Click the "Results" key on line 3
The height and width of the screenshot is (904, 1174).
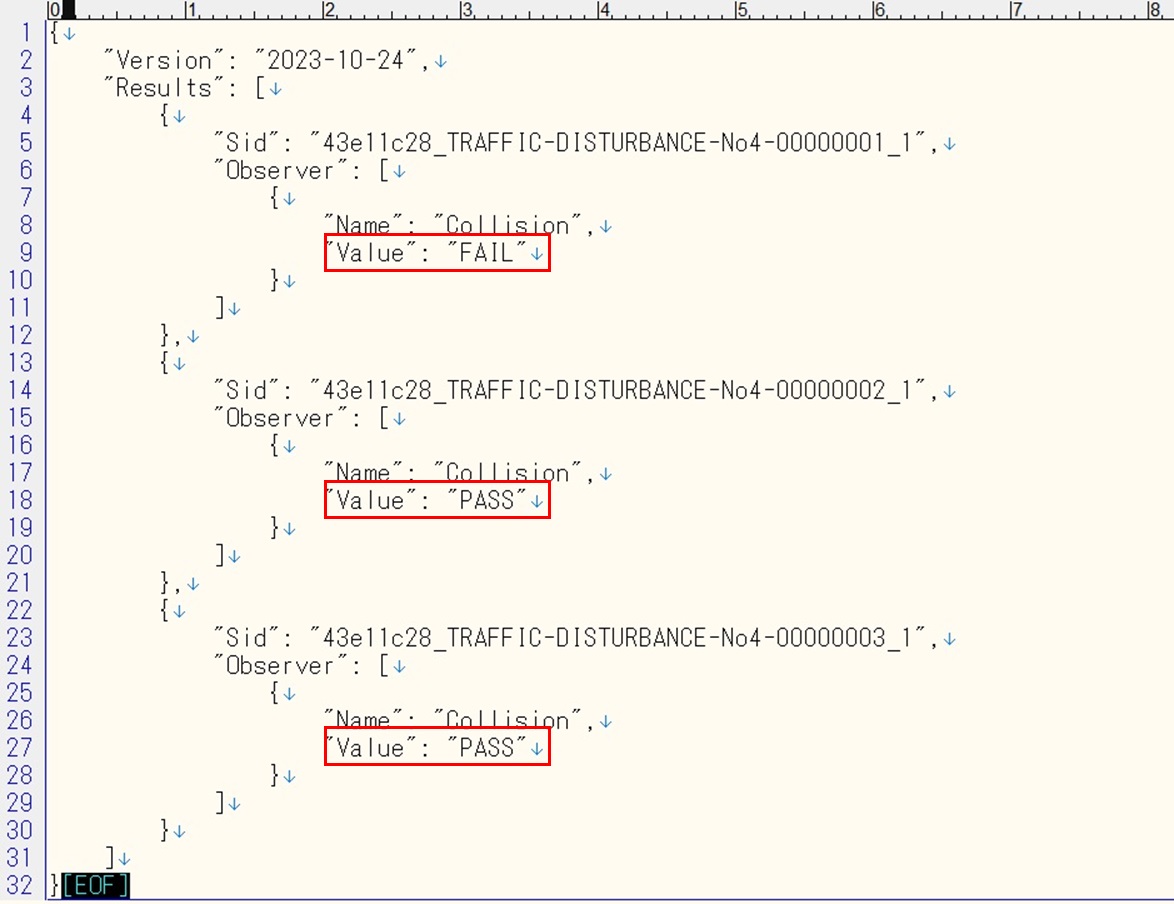[163, 88]
